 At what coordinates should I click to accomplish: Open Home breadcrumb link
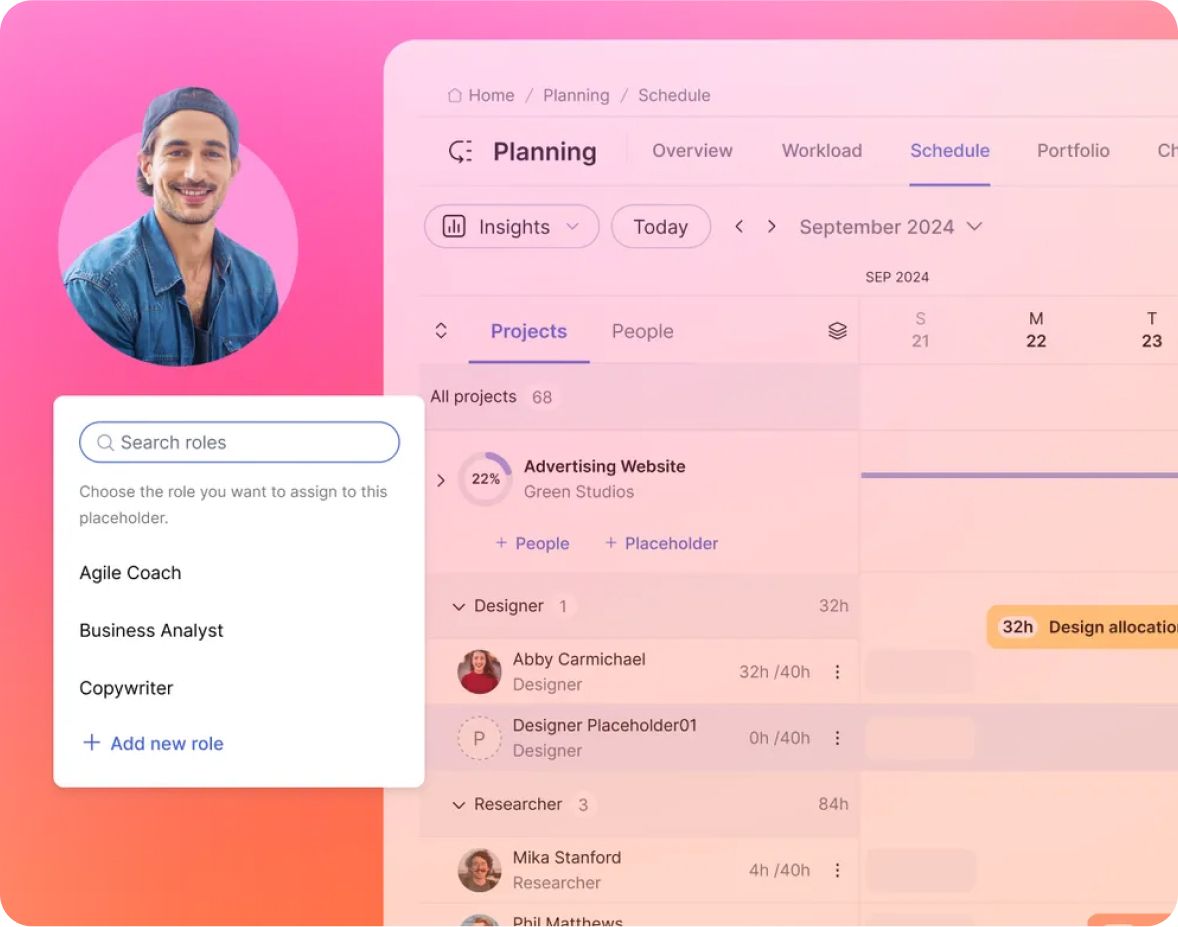click(491, 95)
